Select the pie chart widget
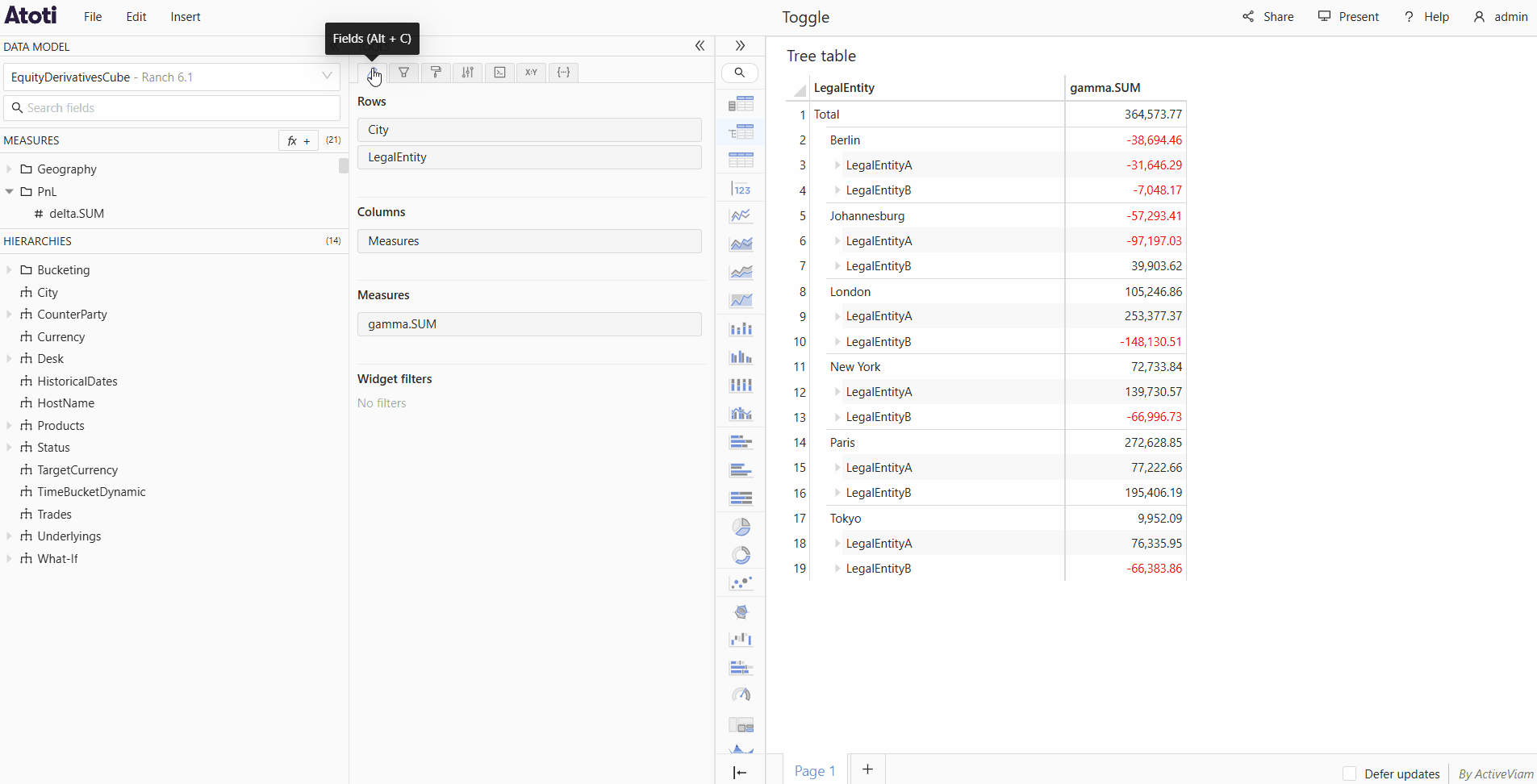Viewport: 1537px width, 784px height. pyautogui.click(x=741, y=528)
